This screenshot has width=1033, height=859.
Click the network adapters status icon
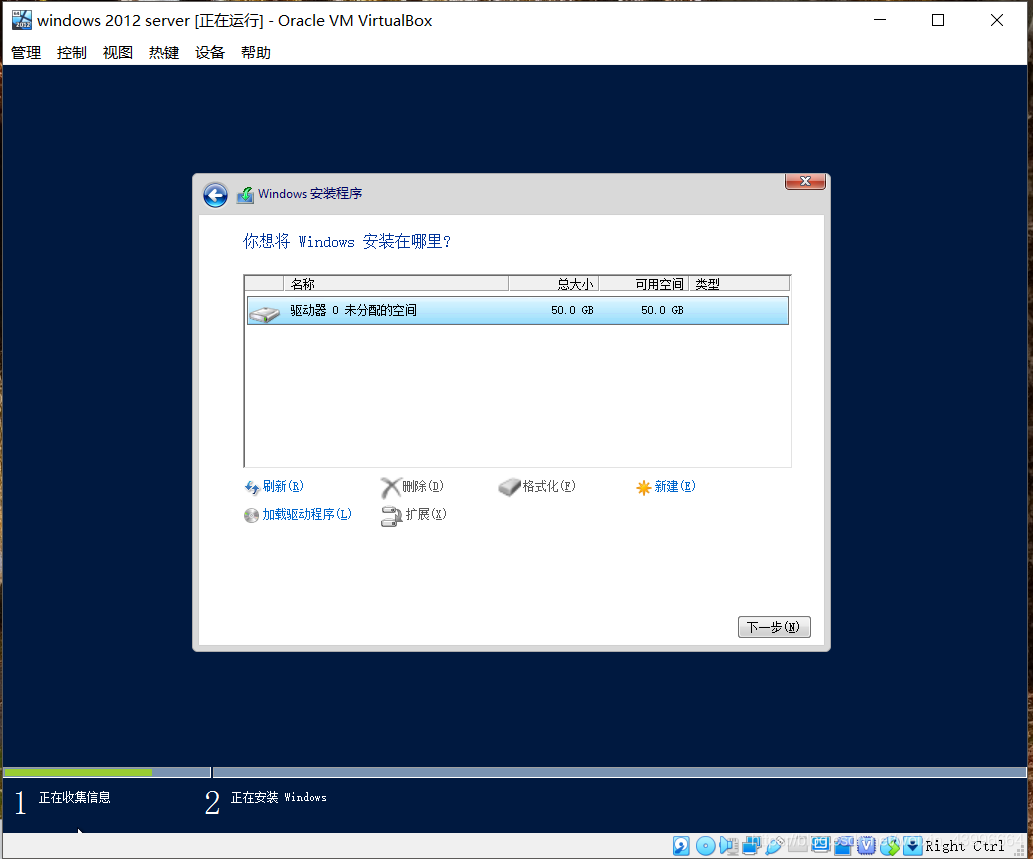pos(751,846)
